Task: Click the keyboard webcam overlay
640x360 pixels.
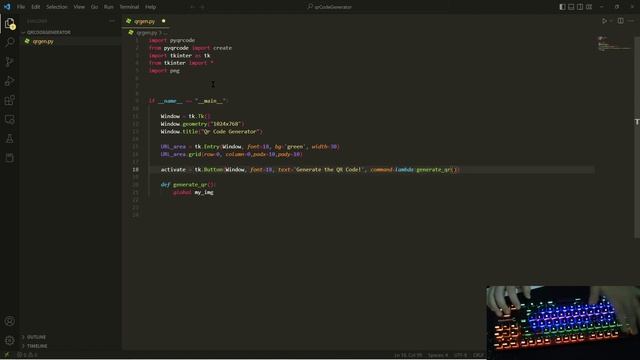Action: [x=563, y=322]
